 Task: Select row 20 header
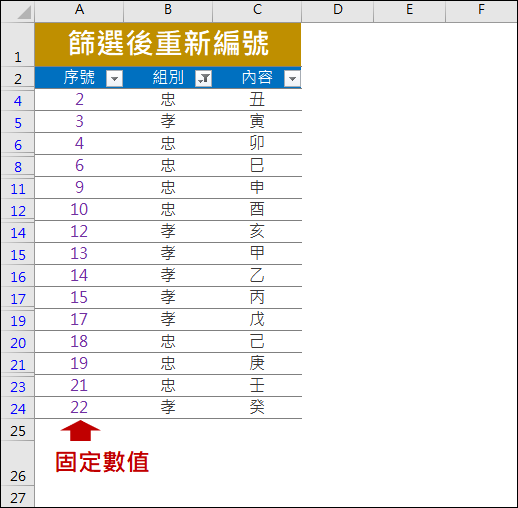(18, 342)
